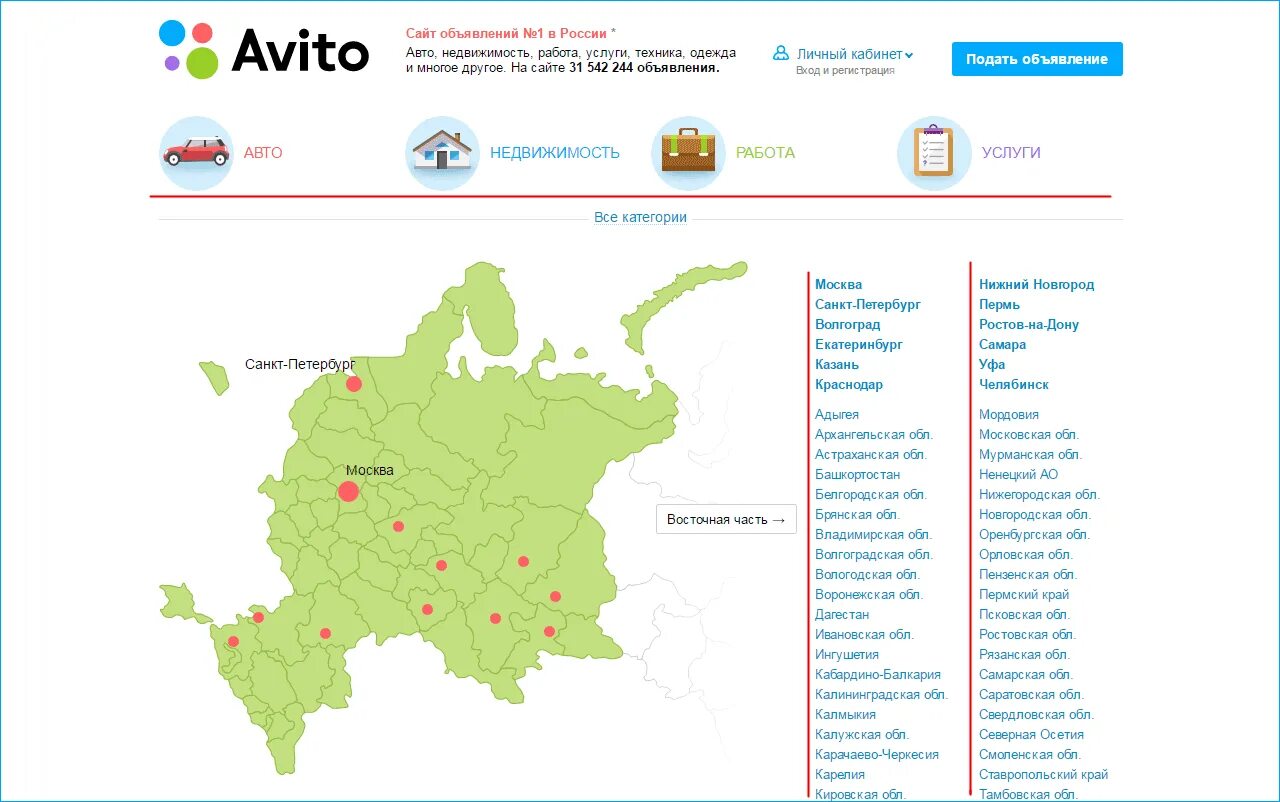
Task: Choose city Ростов-на-Дону
Action: tap(1029, 324)
